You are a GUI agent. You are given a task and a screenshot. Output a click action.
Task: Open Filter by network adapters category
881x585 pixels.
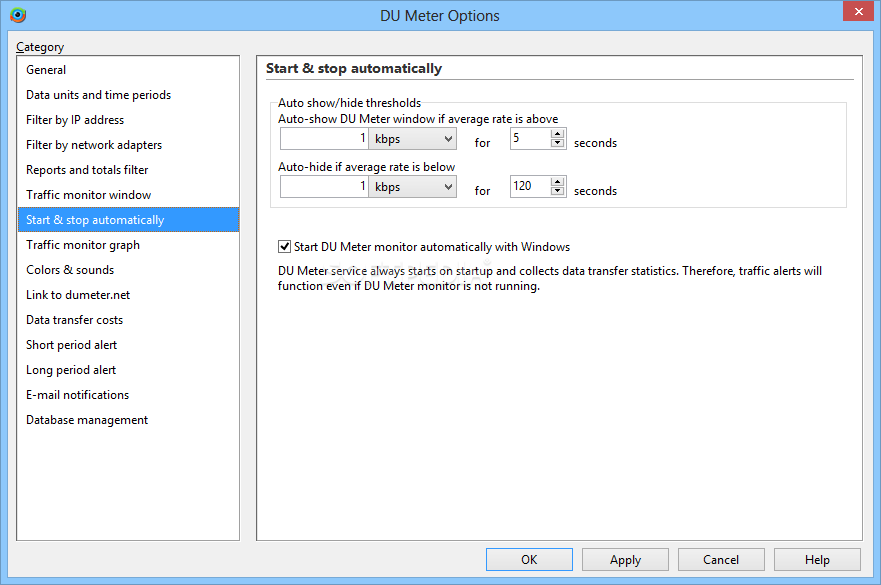128,145
